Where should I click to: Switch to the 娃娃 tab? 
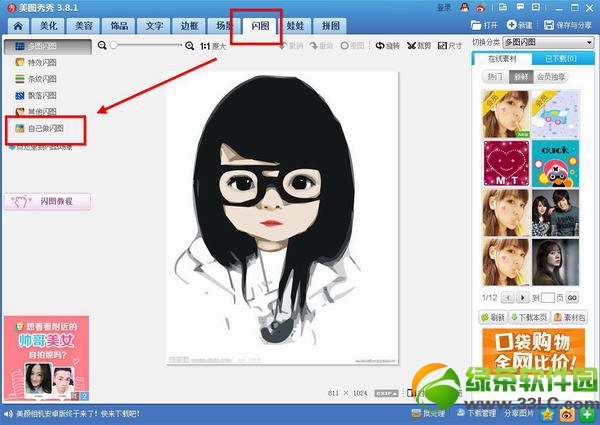pos(295,26)
